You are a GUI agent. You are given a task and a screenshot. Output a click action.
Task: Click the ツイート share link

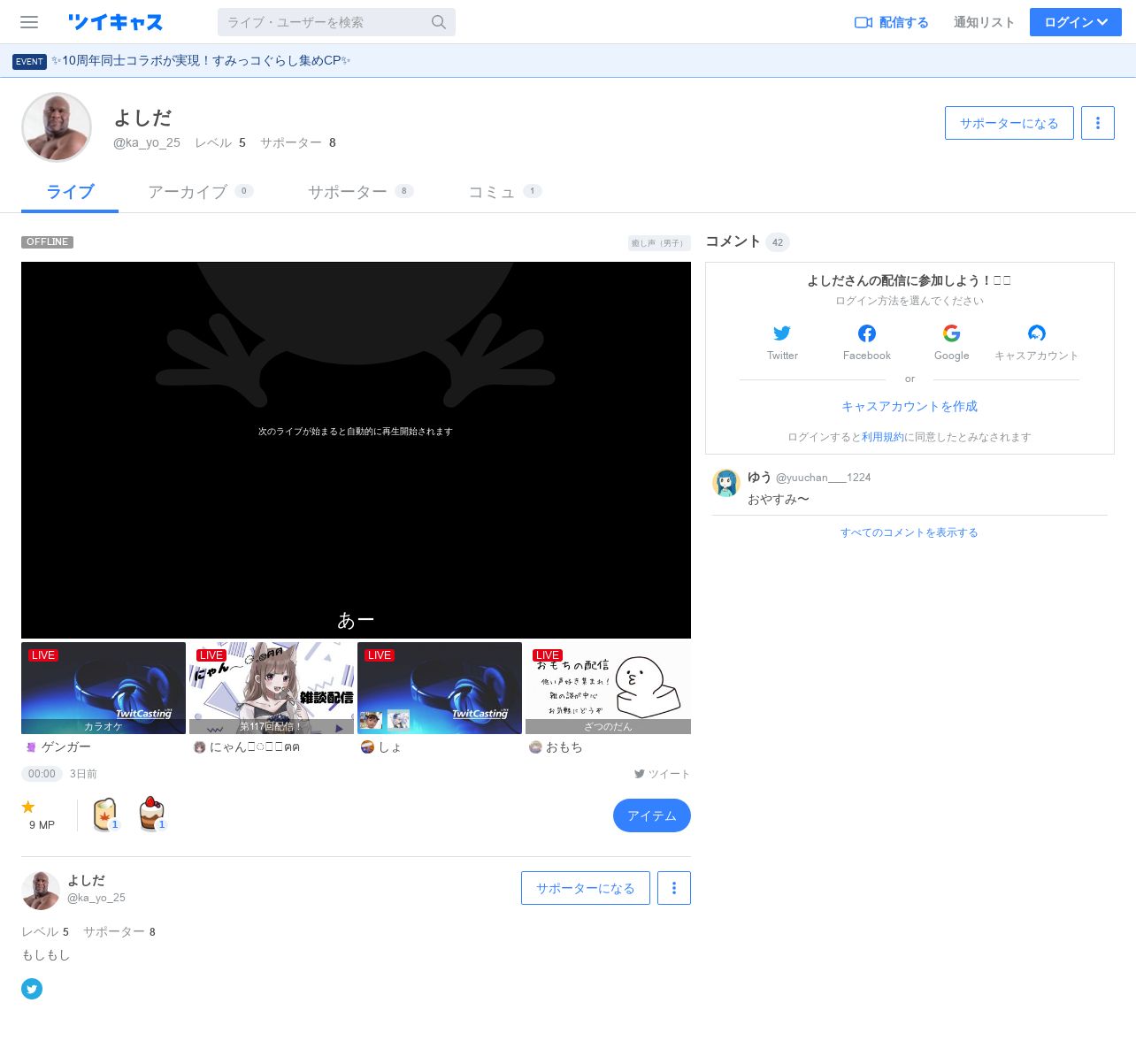click(662, 774)
